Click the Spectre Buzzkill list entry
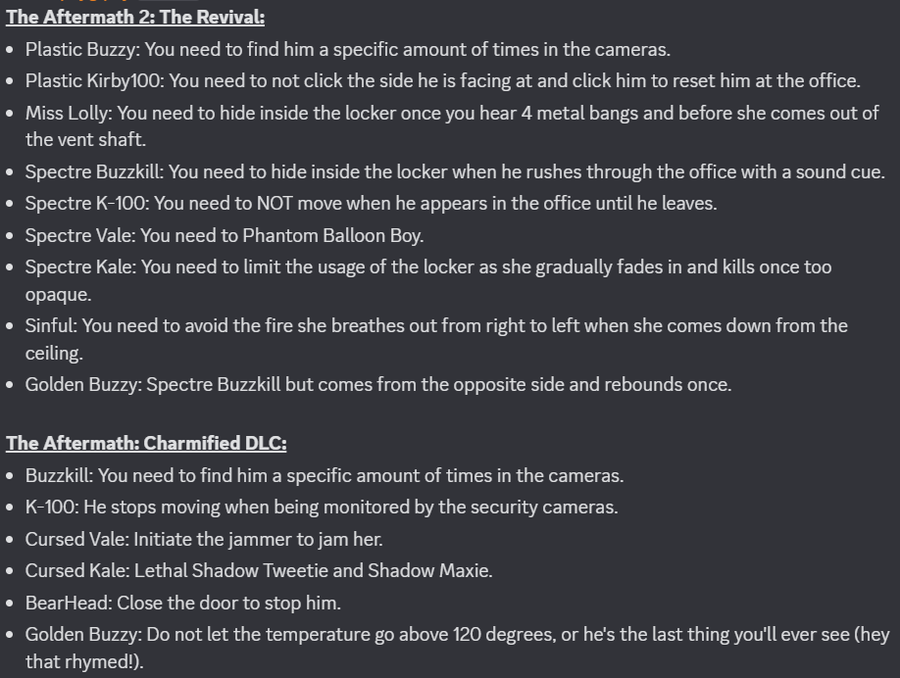This screenshot has height=678, width=900. pos(454,172)
